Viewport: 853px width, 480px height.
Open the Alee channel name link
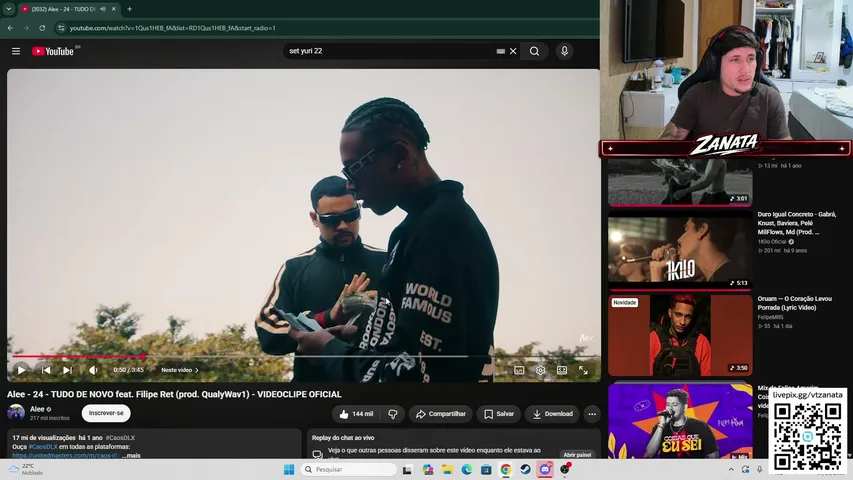tap(37, 409)
